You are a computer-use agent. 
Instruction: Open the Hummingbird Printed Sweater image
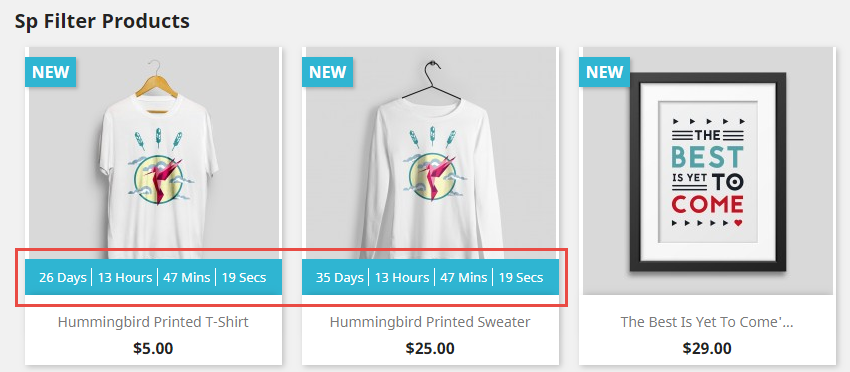pyautogui.click(x=430, y=153)
